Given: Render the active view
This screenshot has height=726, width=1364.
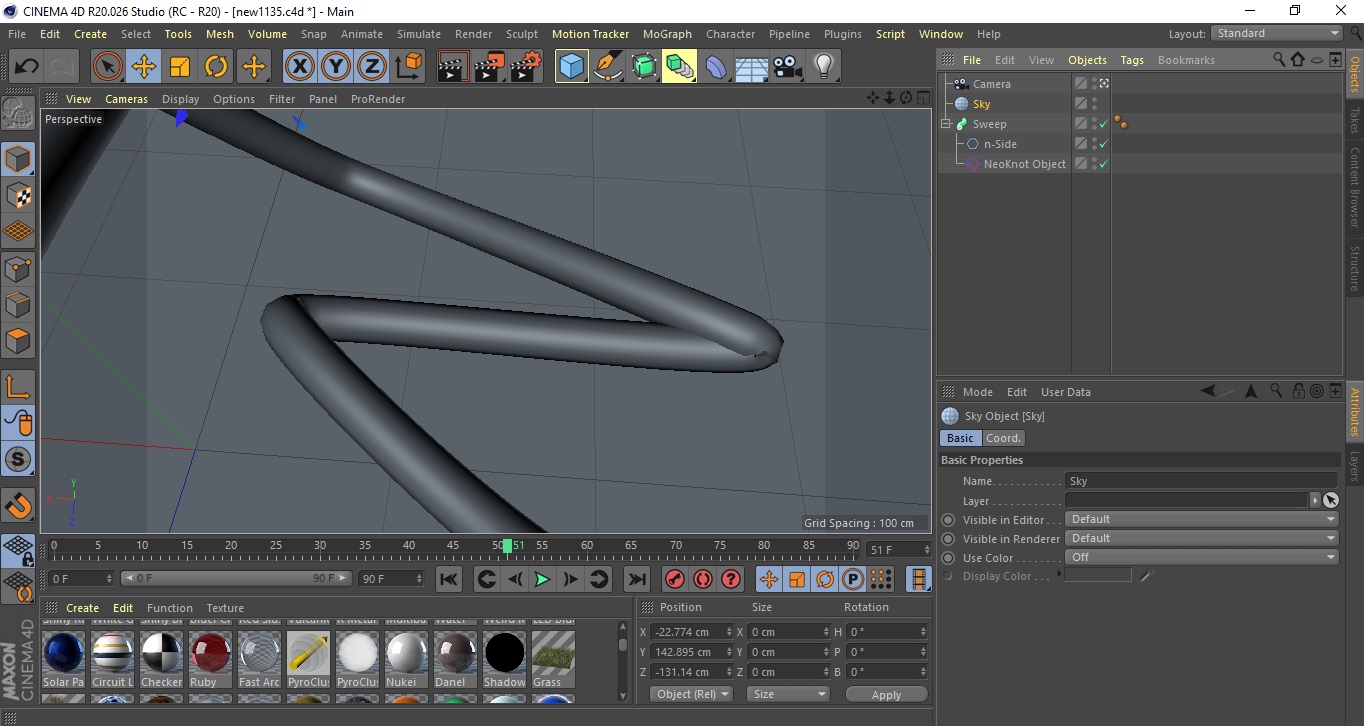Looking at the screenshot, I should tap(454, 67).
